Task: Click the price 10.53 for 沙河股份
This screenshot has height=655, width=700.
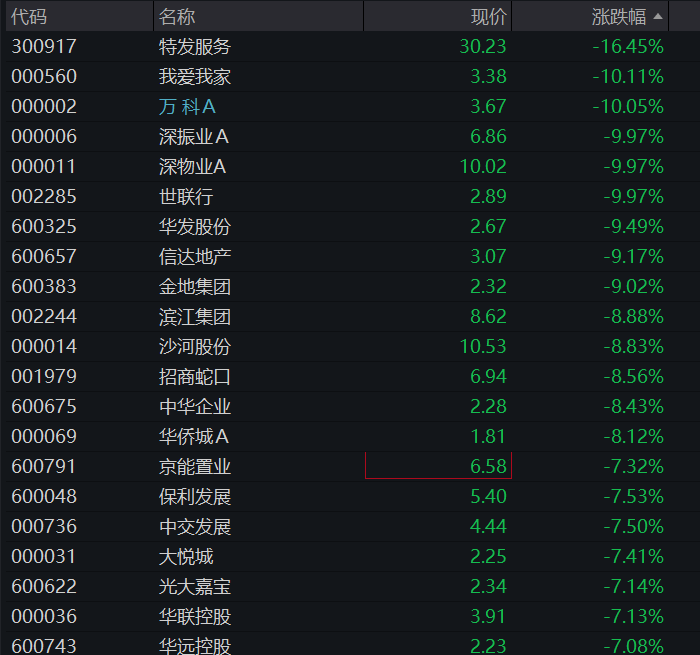Action: (x=483, y=346)
